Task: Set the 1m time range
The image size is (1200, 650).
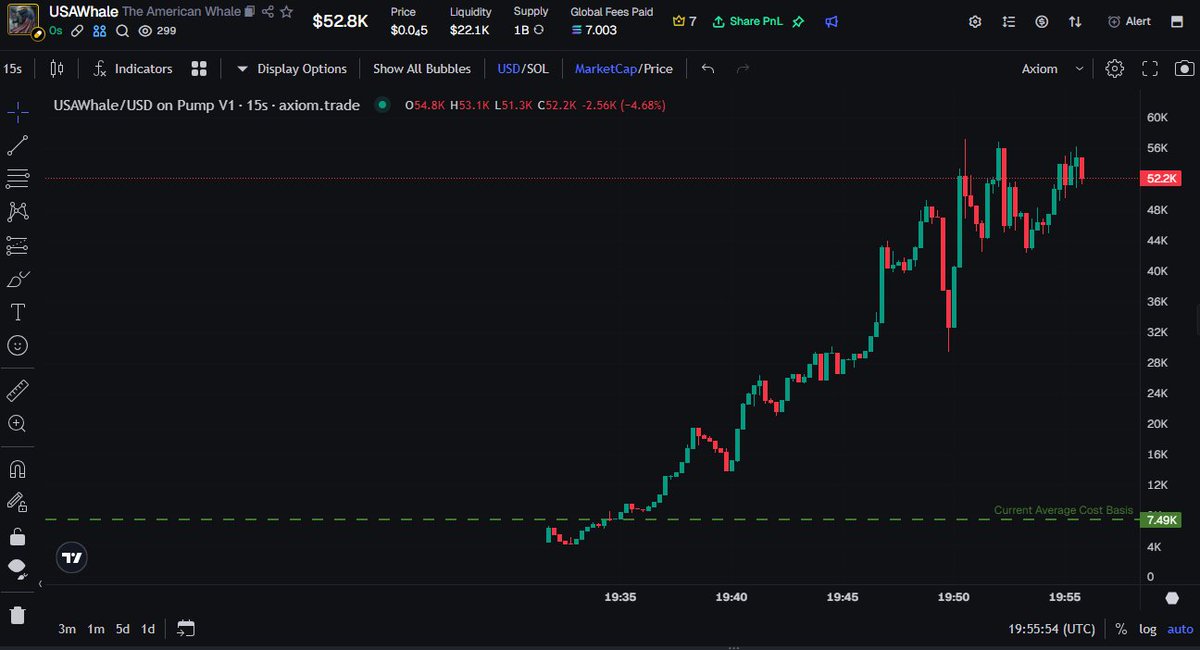Action: point(96,629)
